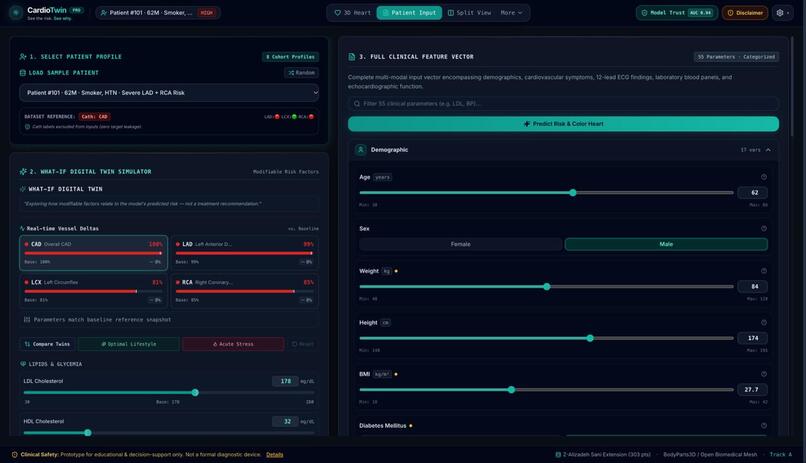Click the LCX green status dot

pos(294,117)
